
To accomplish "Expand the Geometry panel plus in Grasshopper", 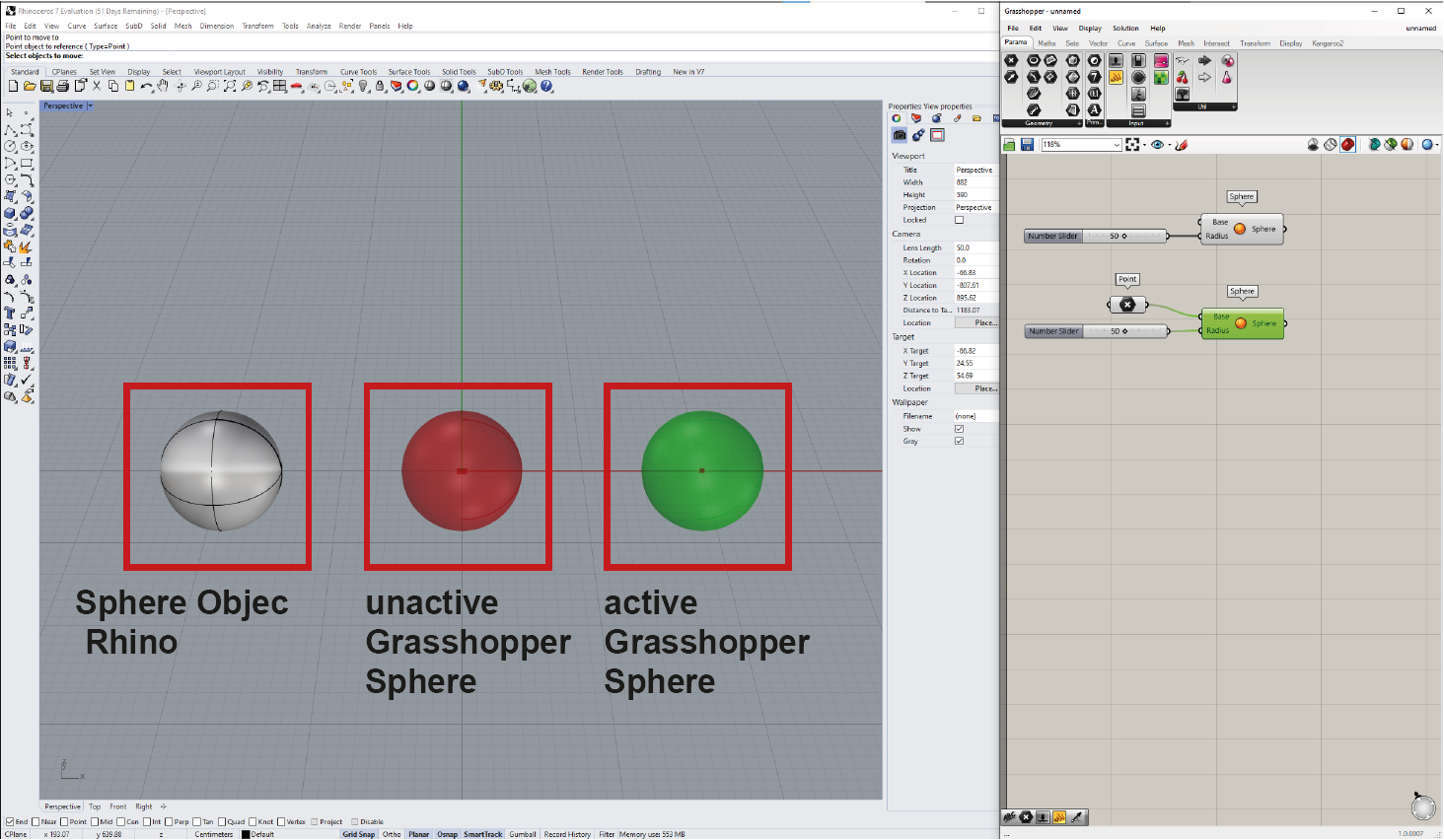I will pos(1079,123).
